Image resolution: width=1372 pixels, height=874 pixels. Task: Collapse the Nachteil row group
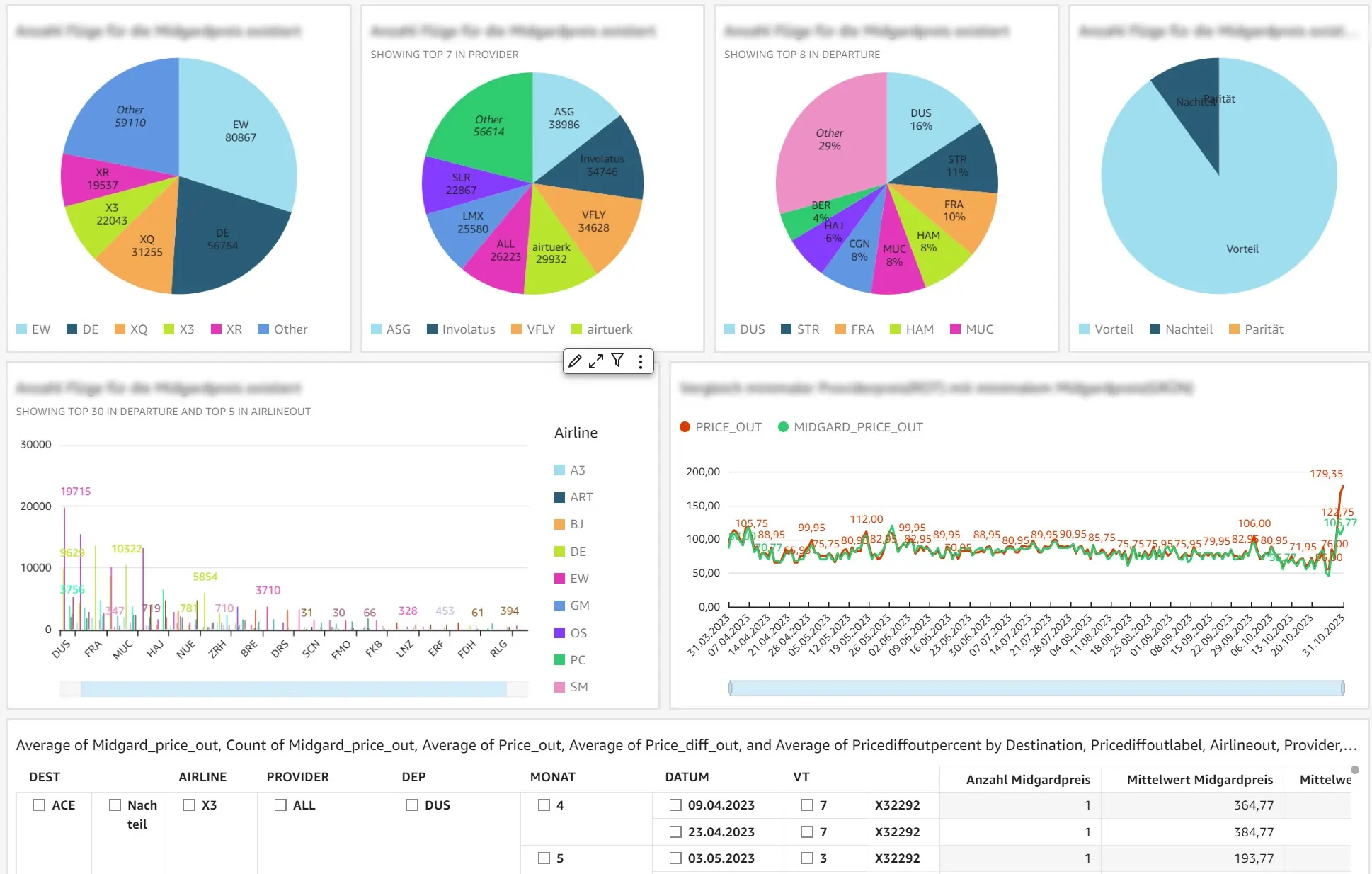pyautogui.click(x=115, y=805)
